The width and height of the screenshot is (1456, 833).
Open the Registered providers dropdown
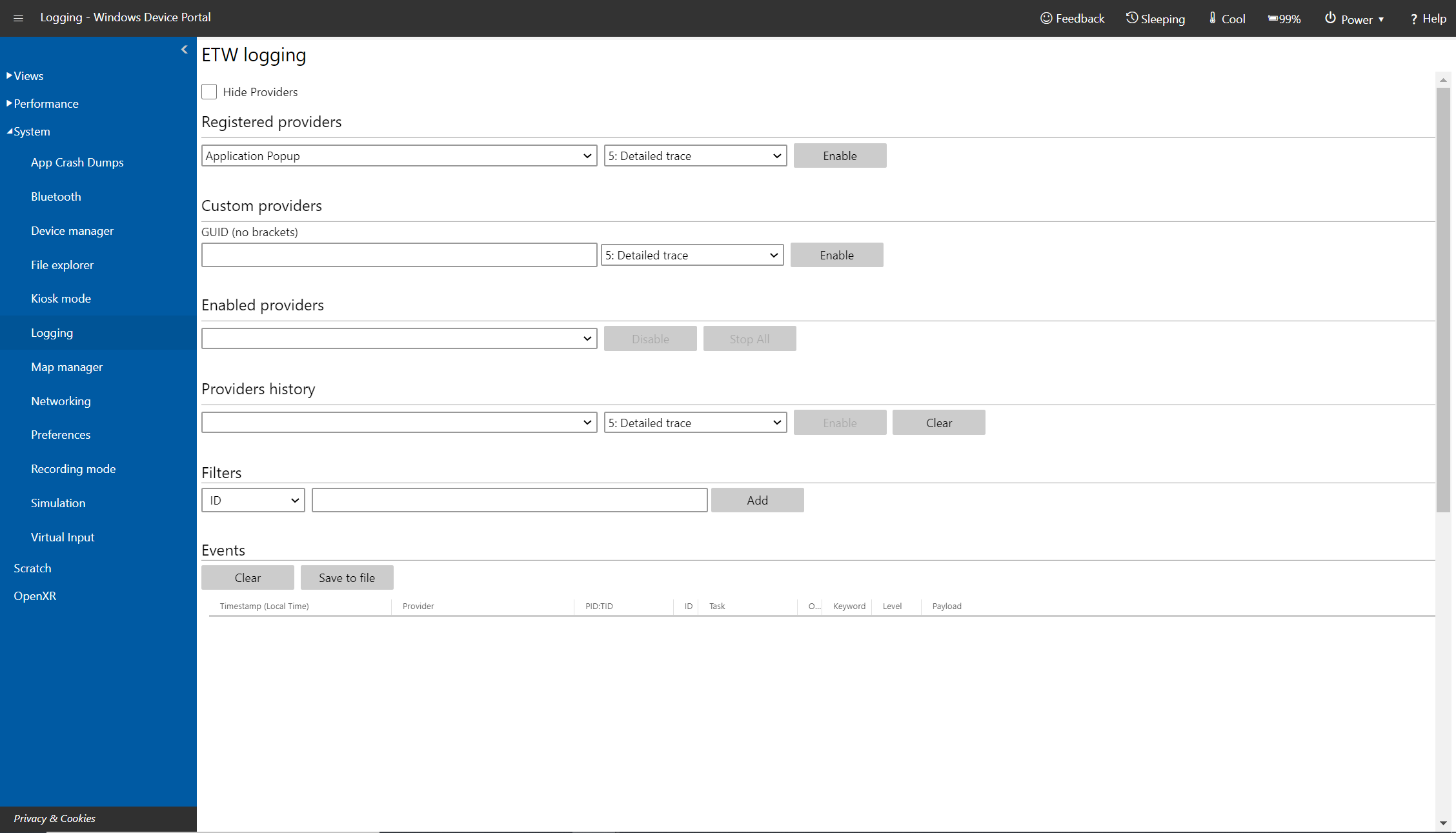point(398,155)
